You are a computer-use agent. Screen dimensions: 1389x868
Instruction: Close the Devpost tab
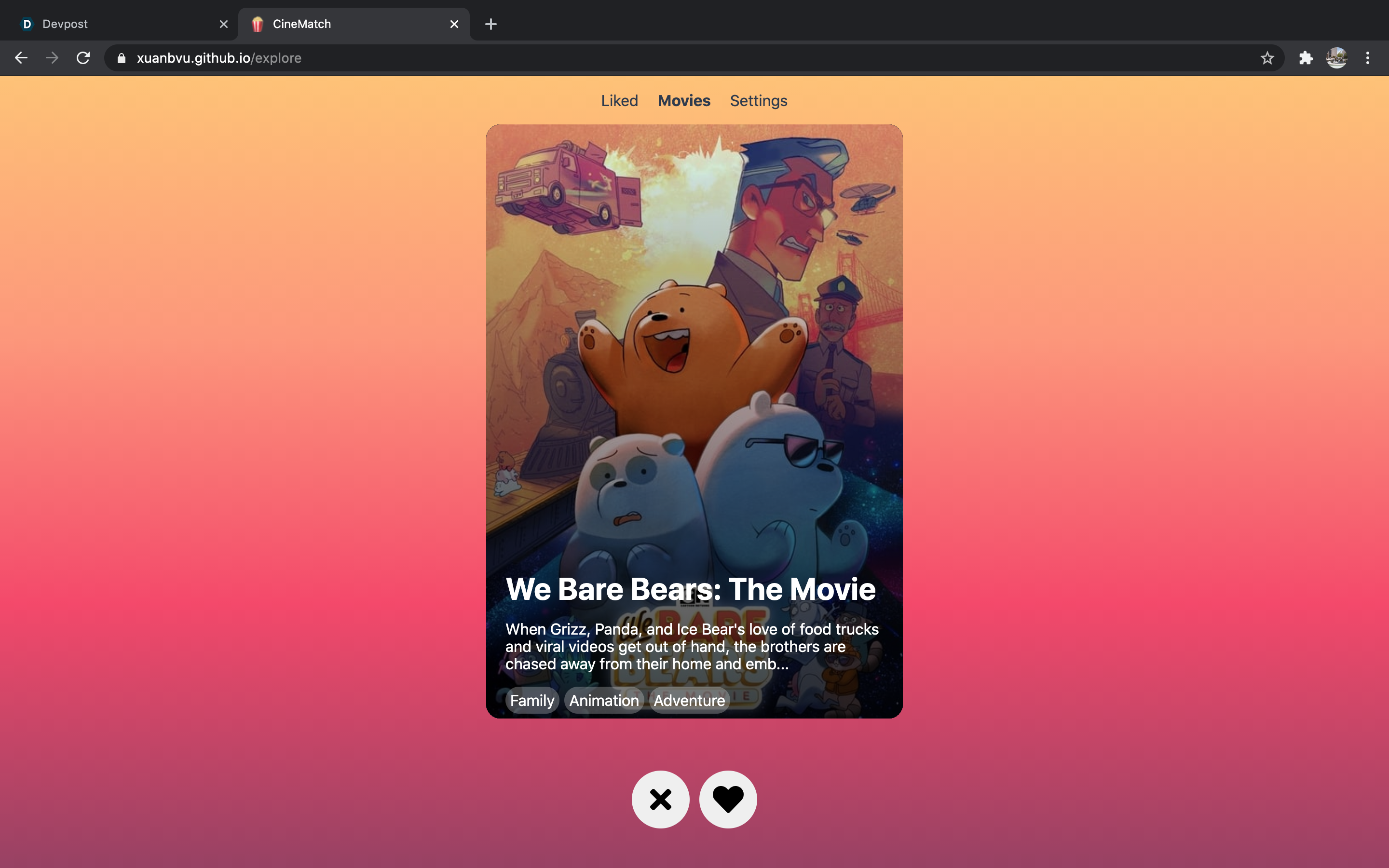coord(224,24)
